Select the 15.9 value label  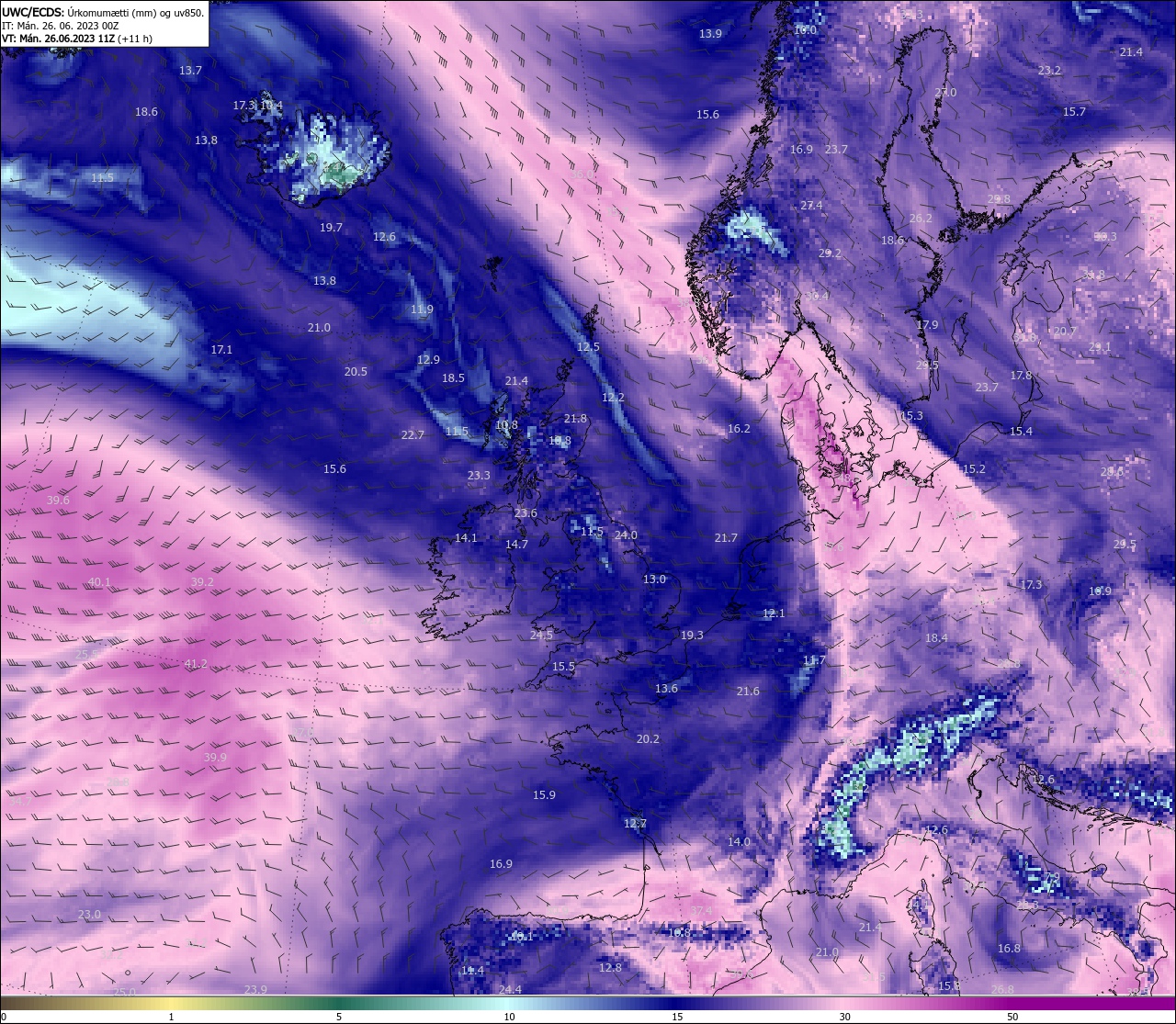coord(544,795)
